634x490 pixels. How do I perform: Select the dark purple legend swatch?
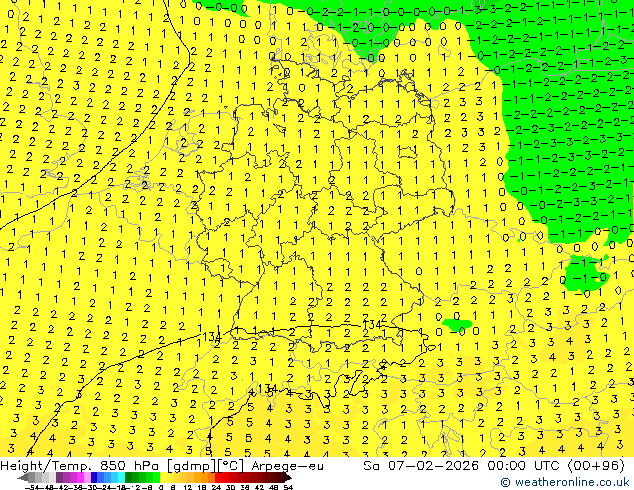(59, 477)
